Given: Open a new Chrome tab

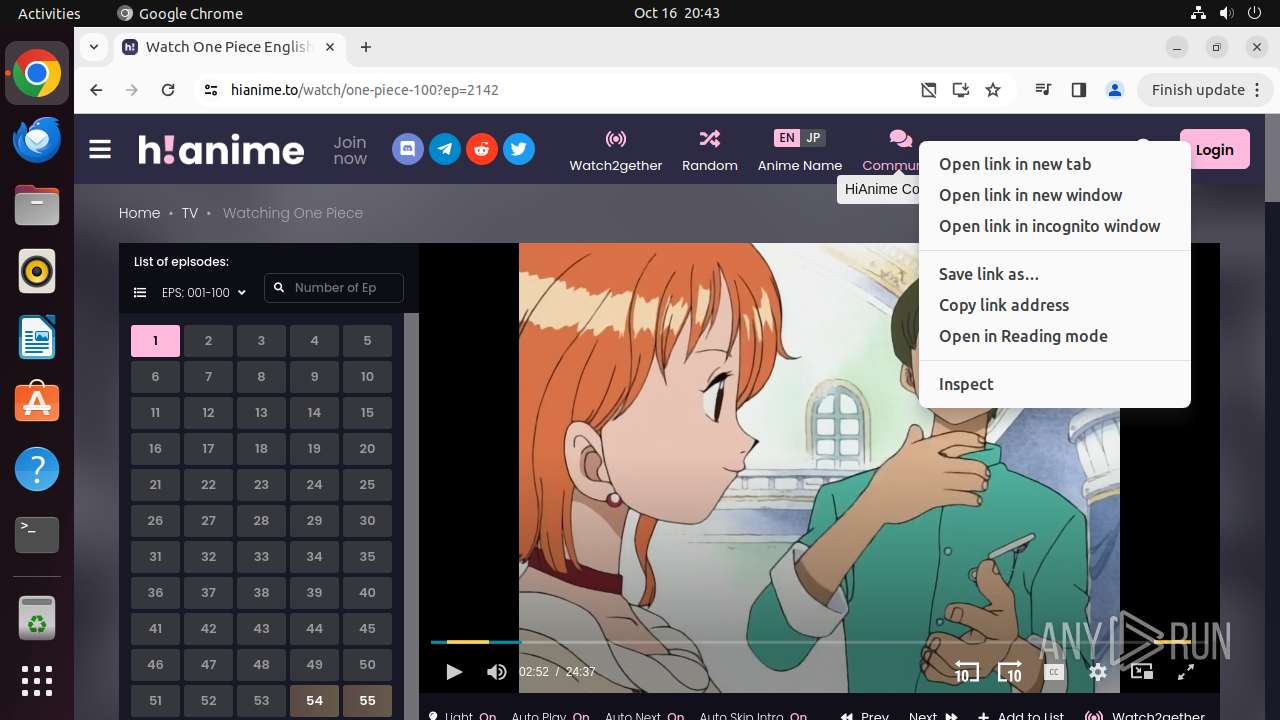Looking at the screenshot, I should pyautogui.click(x=366, y=47).
